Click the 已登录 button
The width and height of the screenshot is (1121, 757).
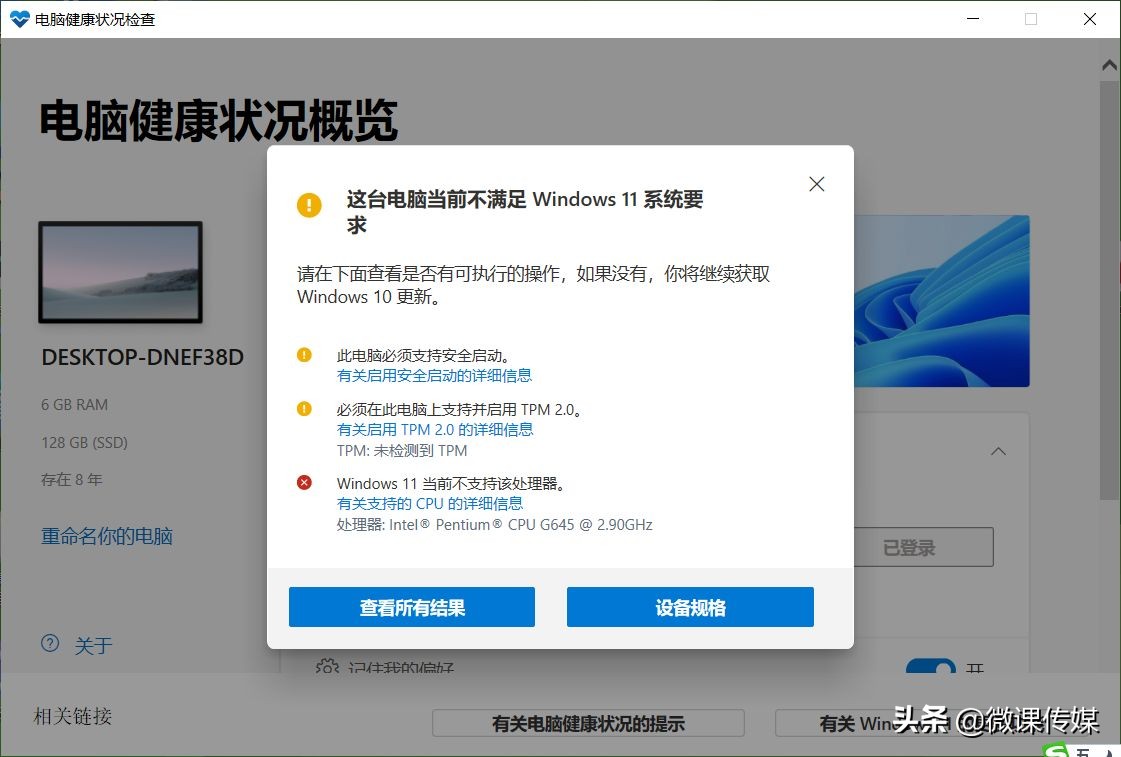click(922, 547)
